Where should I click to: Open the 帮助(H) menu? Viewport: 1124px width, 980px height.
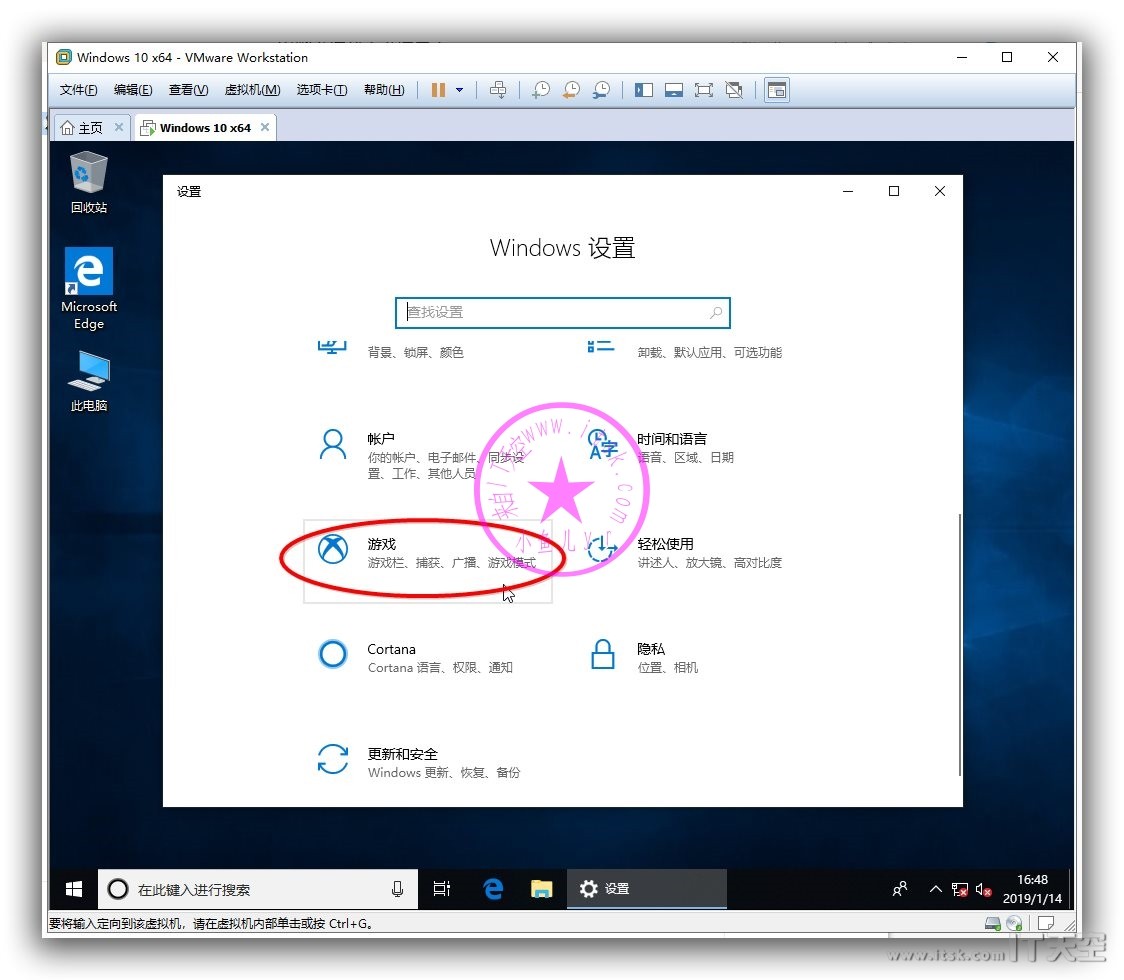[384, 90]
